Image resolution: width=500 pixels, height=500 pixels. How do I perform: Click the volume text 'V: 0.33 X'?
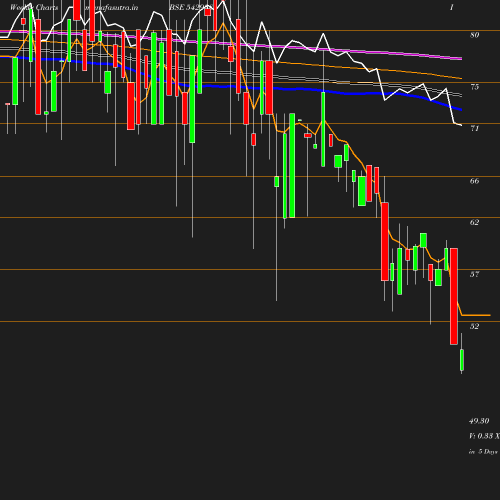(x=484, y=436)
